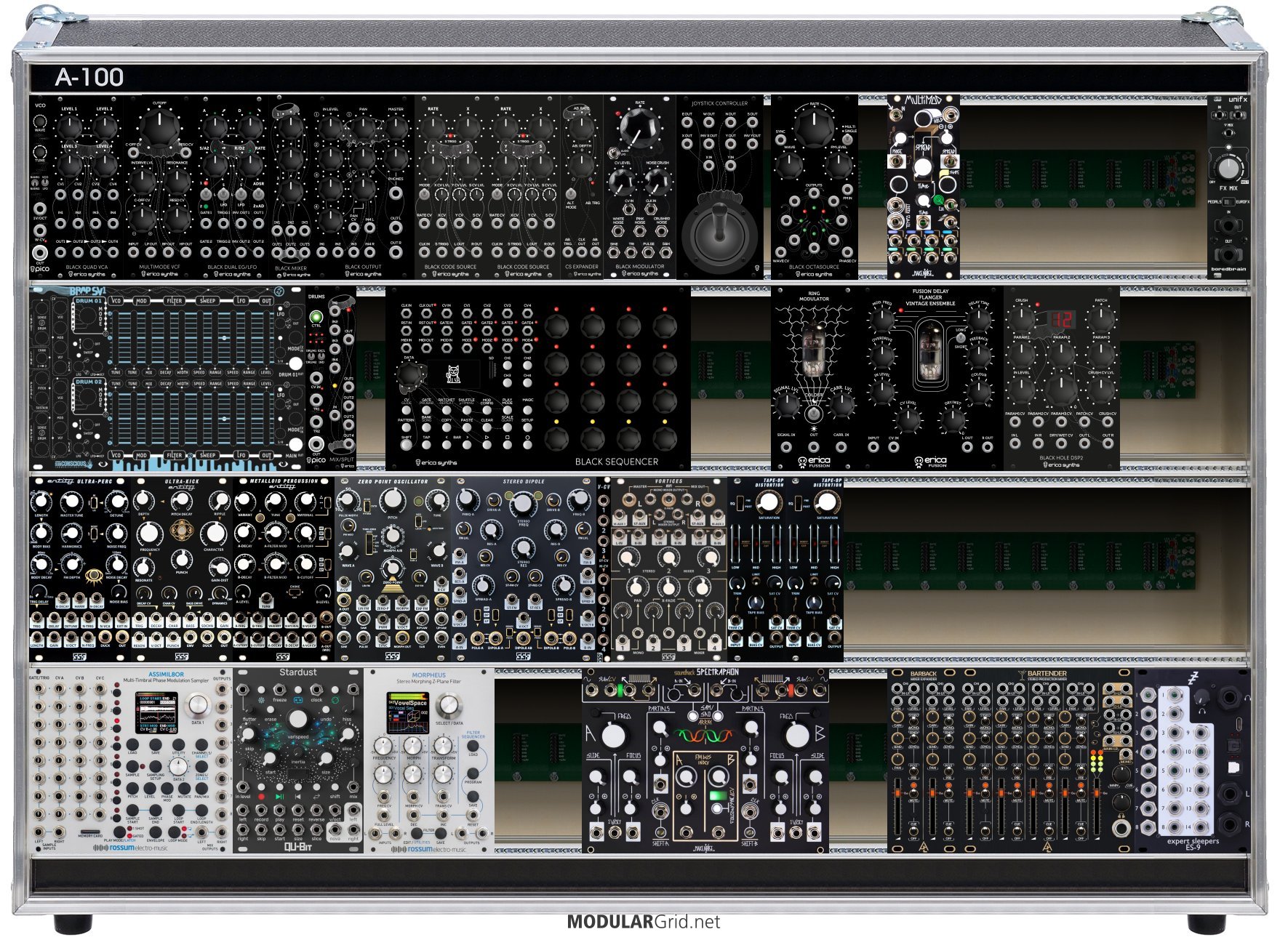
Task: Click the Barback module title
Action: (923, 674)
